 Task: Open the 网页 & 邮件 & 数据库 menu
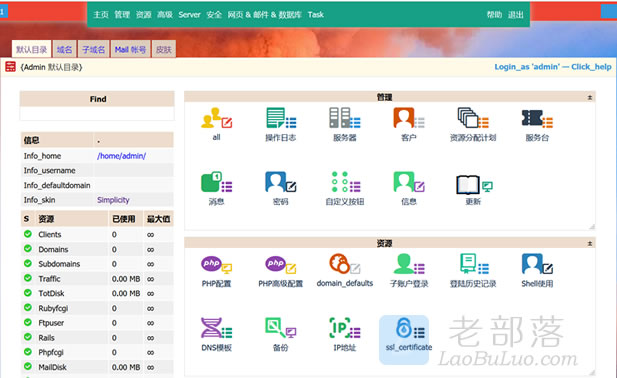tap(264, 15)
